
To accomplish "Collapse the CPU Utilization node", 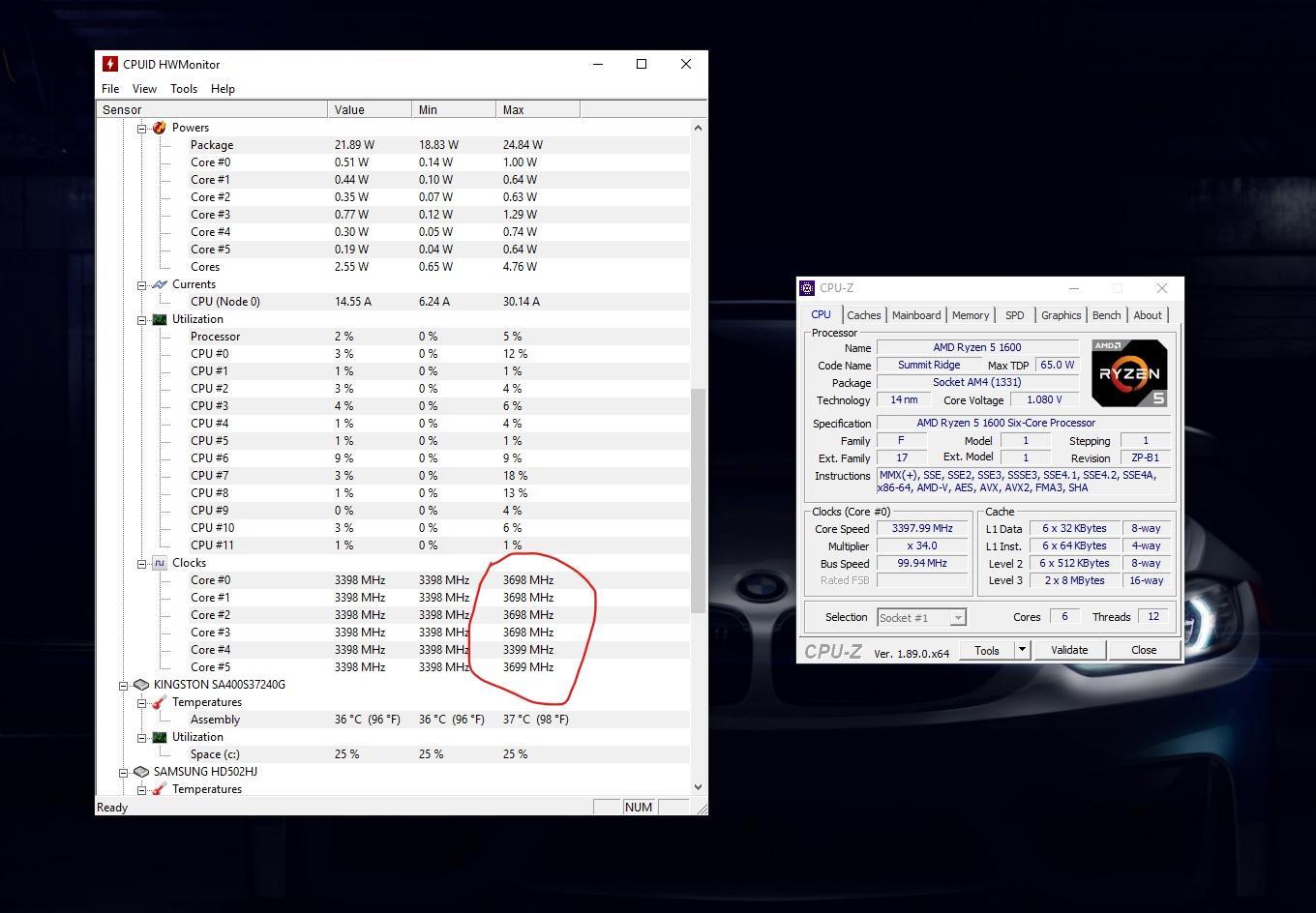I will [x=141, y=319].
